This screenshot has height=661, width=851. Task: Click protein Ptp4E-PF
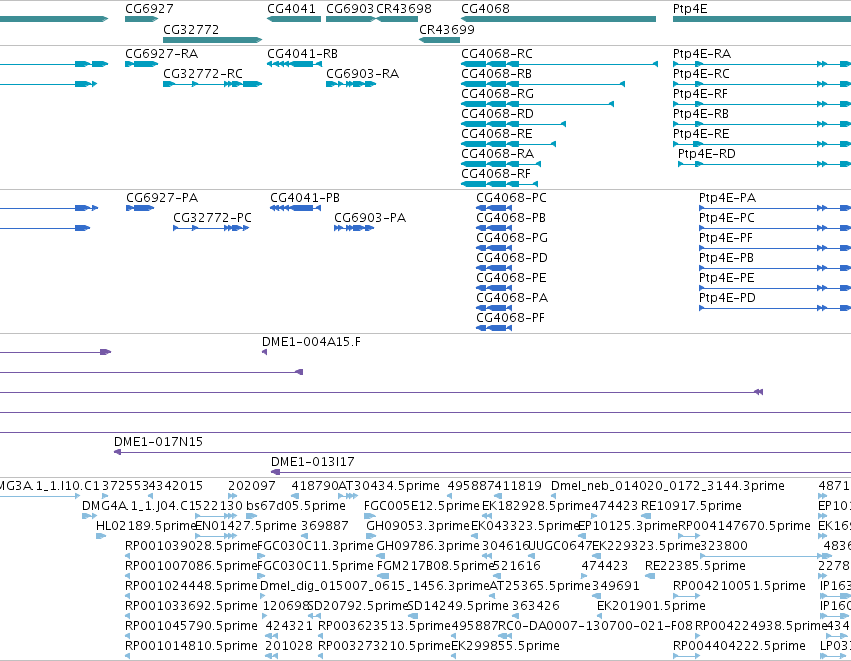(x=775, y=249)
